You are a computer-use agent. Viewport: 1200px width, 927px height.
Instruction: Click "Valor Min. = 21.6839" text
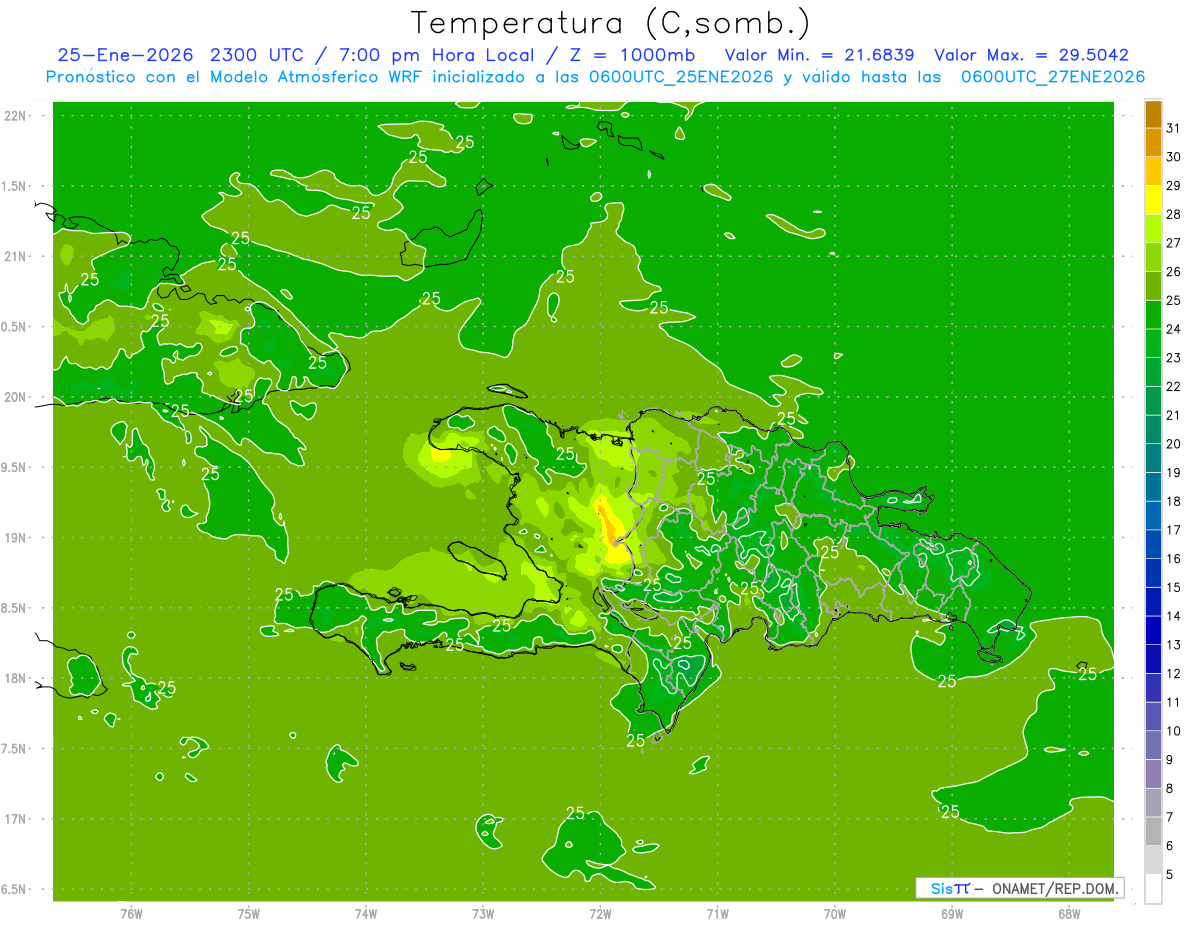[x=819, y=55]
